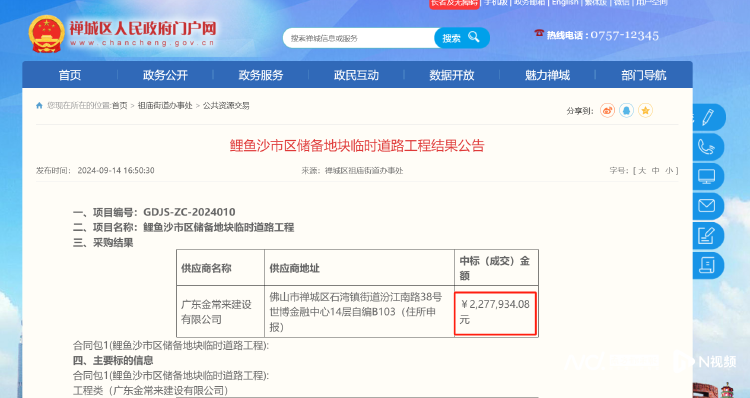Viewport: 750px width, 398px height.
Task: Open the pencil icon in right sidebar
Action: (x=708, y=117)
